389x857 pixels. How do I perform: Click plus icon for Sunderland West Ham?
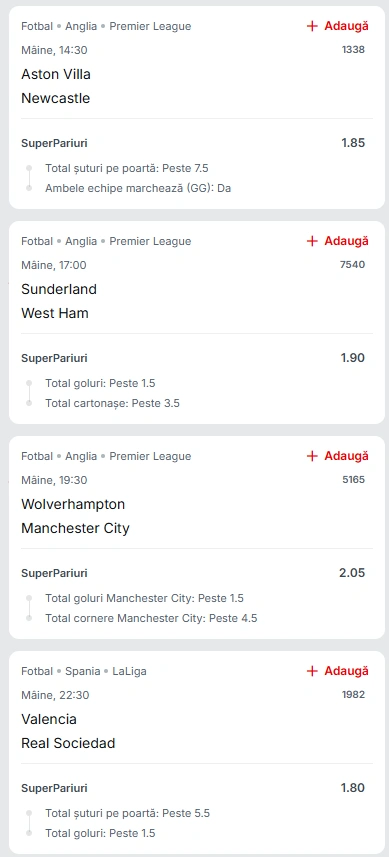pos(312,241)
